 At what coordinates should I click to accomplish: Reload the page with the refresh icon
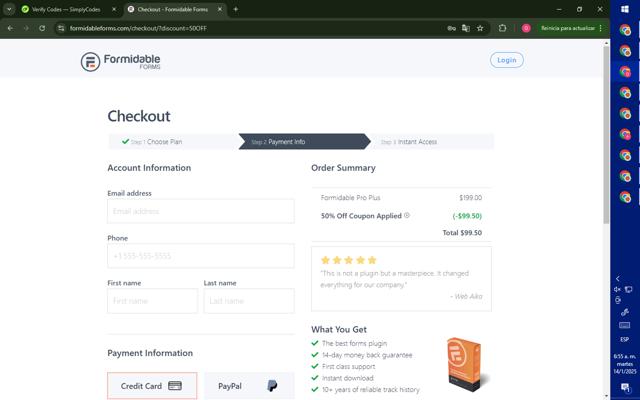click(42, 28)
